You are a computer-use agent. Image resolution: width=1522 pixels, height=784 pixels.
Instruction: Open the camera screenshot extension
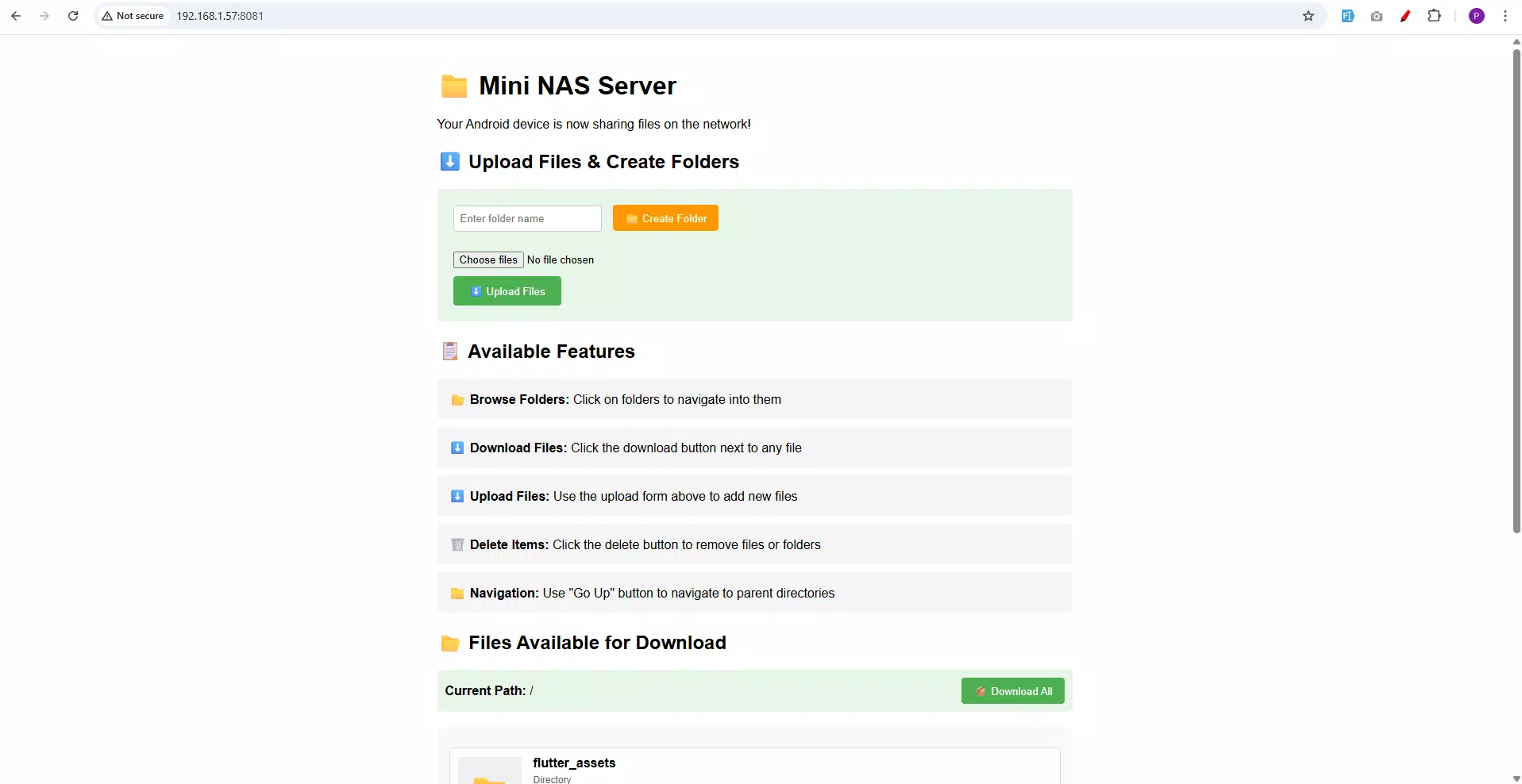click(x=1377, y=16)
